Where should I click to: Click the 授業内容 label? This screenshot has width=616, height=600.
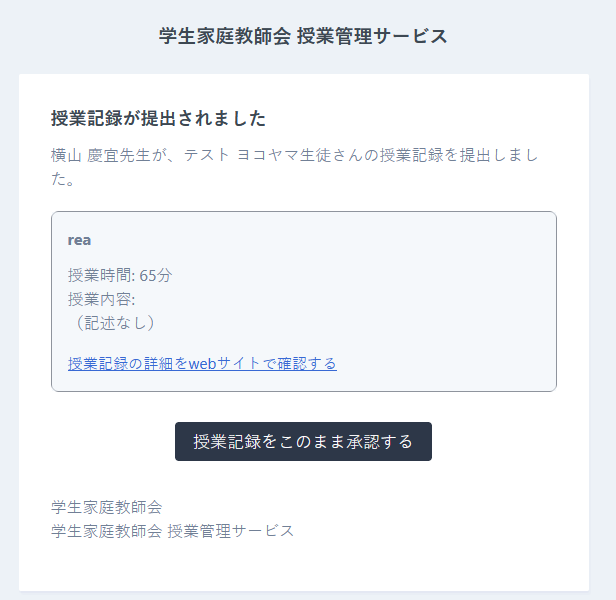pyautogui.click(x=100, y=299)
